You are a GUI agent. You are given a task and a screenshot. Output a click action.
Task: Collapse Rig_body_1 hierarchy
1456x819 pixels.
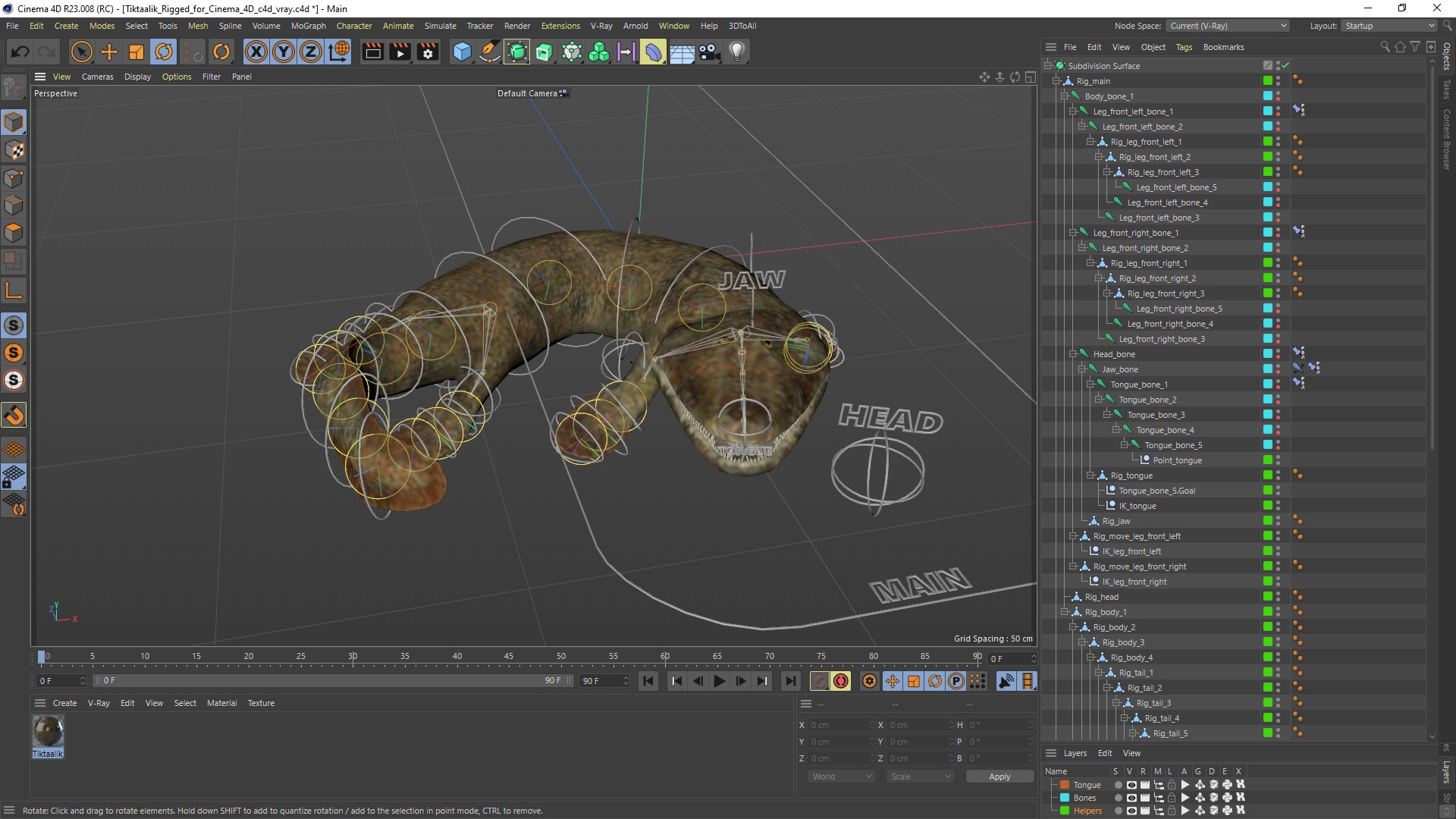(x=1064, y=612)
